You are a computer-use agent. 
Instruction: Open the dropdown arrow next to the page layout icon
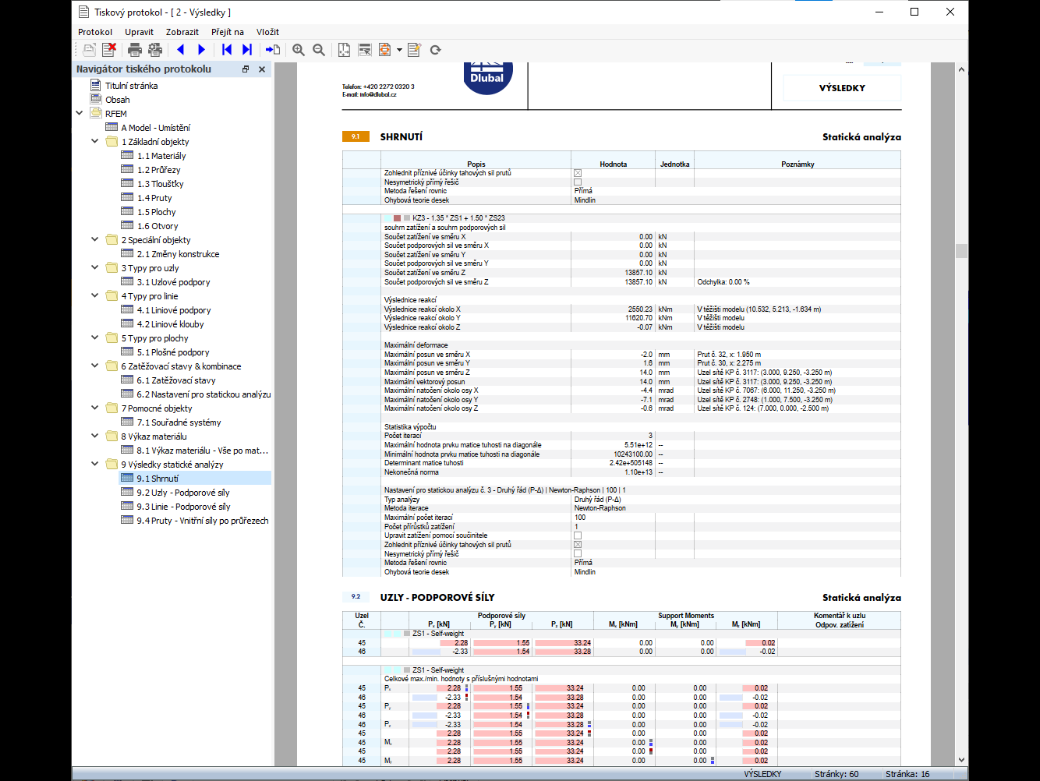(399, 50)
